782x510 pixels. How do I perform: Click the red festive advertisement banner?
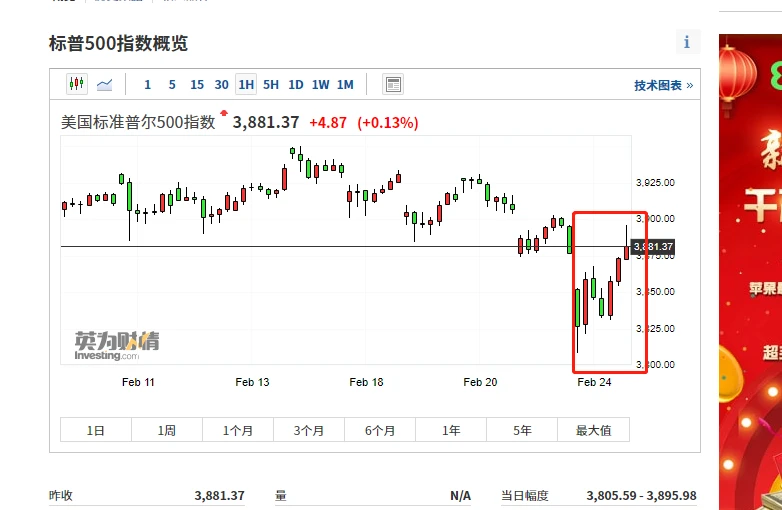coord(750,270)
